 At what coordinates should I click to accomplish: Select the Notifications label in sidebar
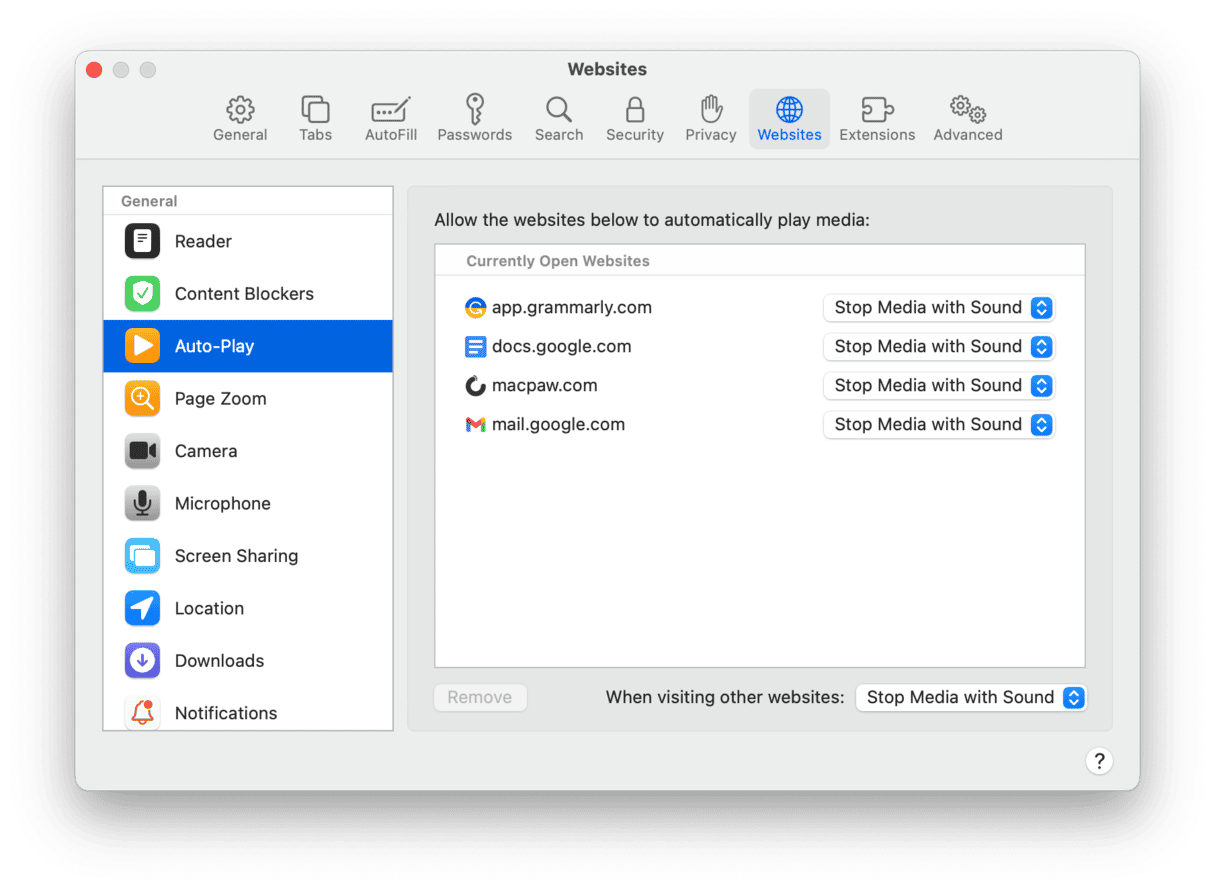point(226,713)
